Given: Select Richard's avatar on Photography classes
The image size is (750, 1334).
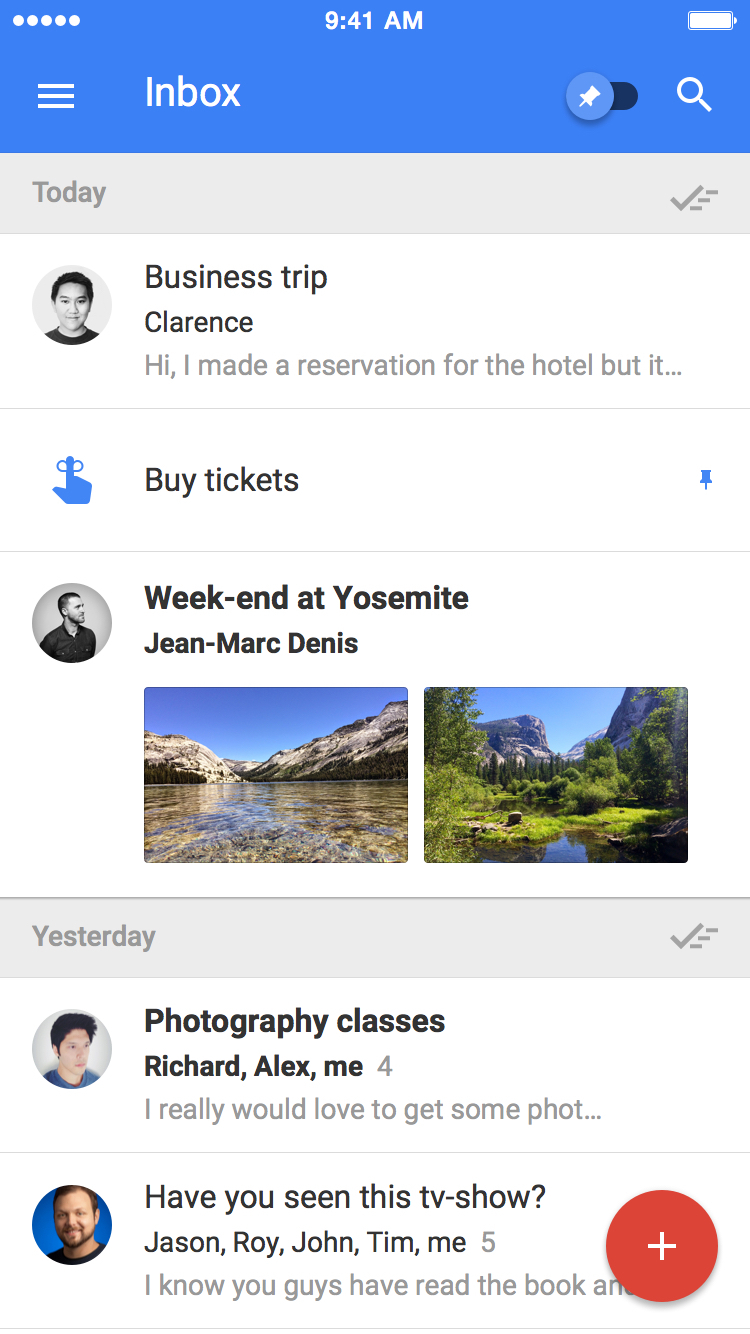Looking at the screenshot, I should [x=72, y=1049].
